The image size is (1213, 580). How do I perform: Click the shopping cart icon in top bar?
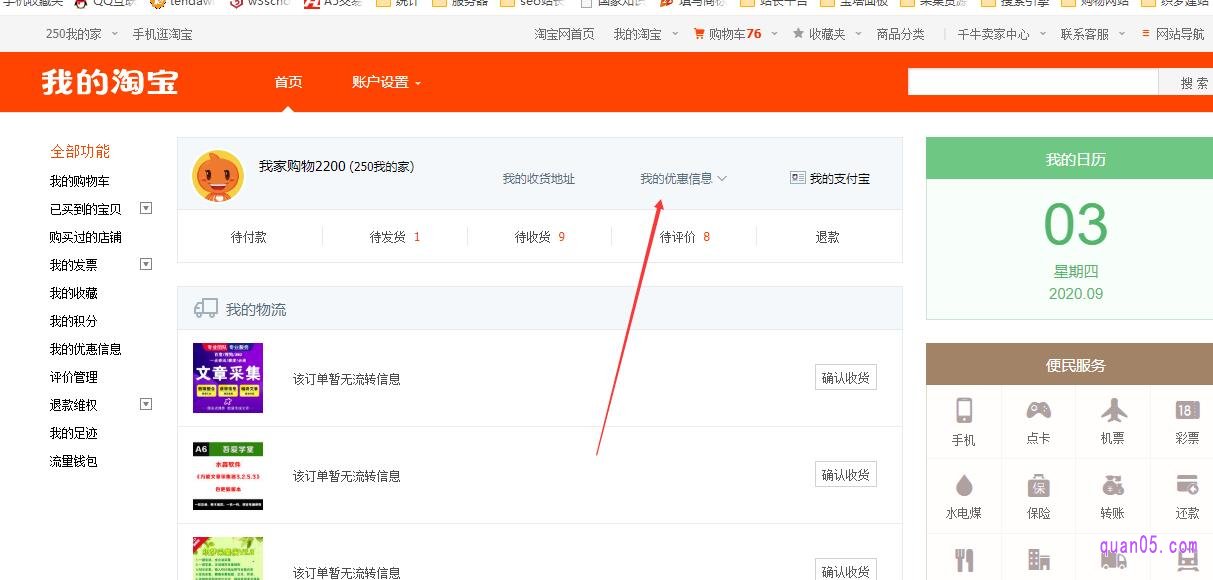point(699,34)
